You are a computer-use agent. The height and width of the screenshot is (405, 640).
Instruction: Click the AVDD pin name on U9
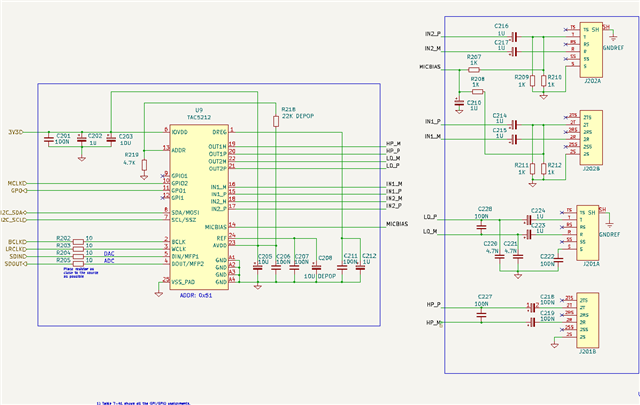pyautogui.click(x=220, y=245)
